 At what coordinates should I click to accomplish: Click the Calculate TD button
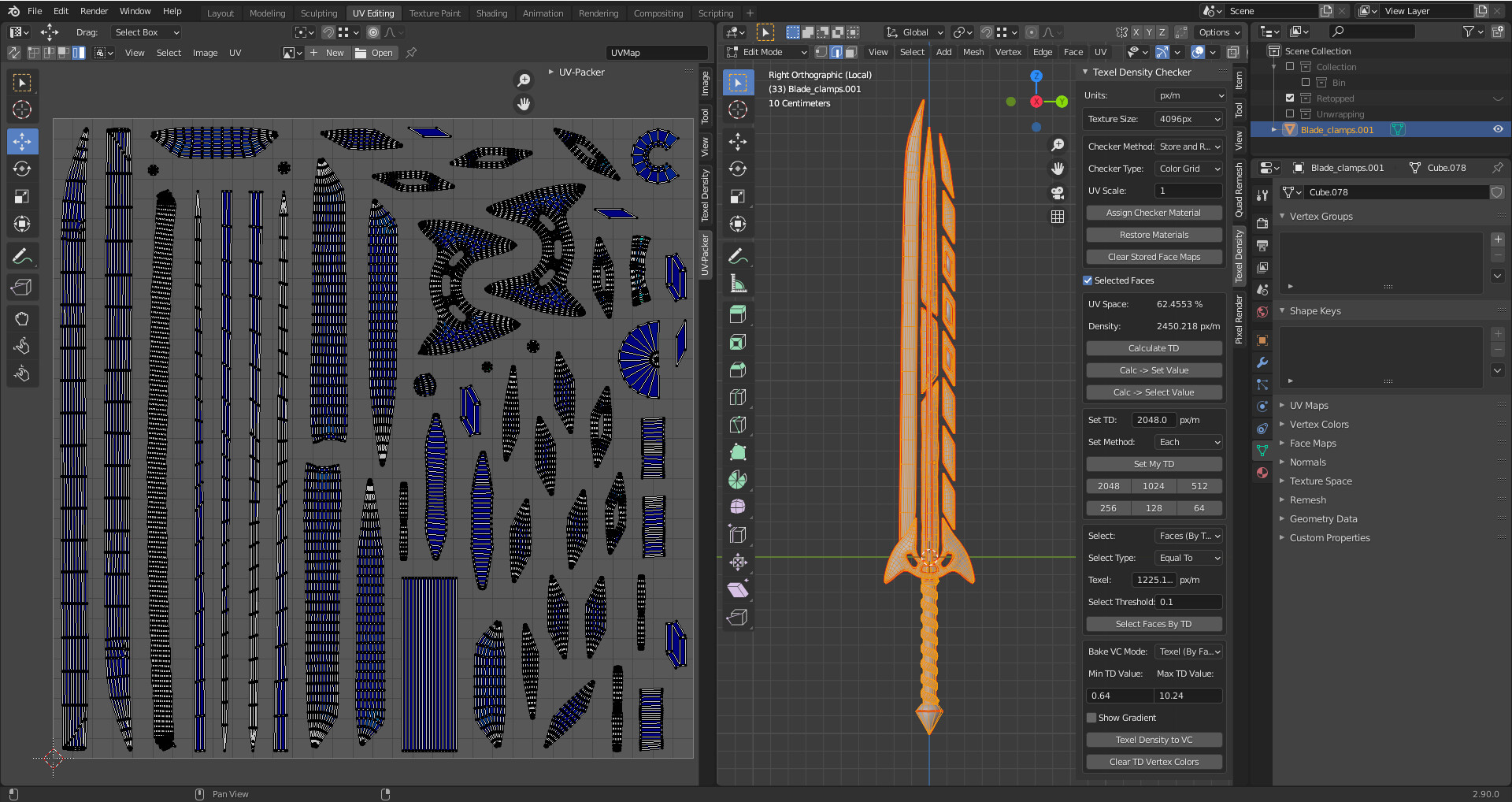coord(1154,348)
